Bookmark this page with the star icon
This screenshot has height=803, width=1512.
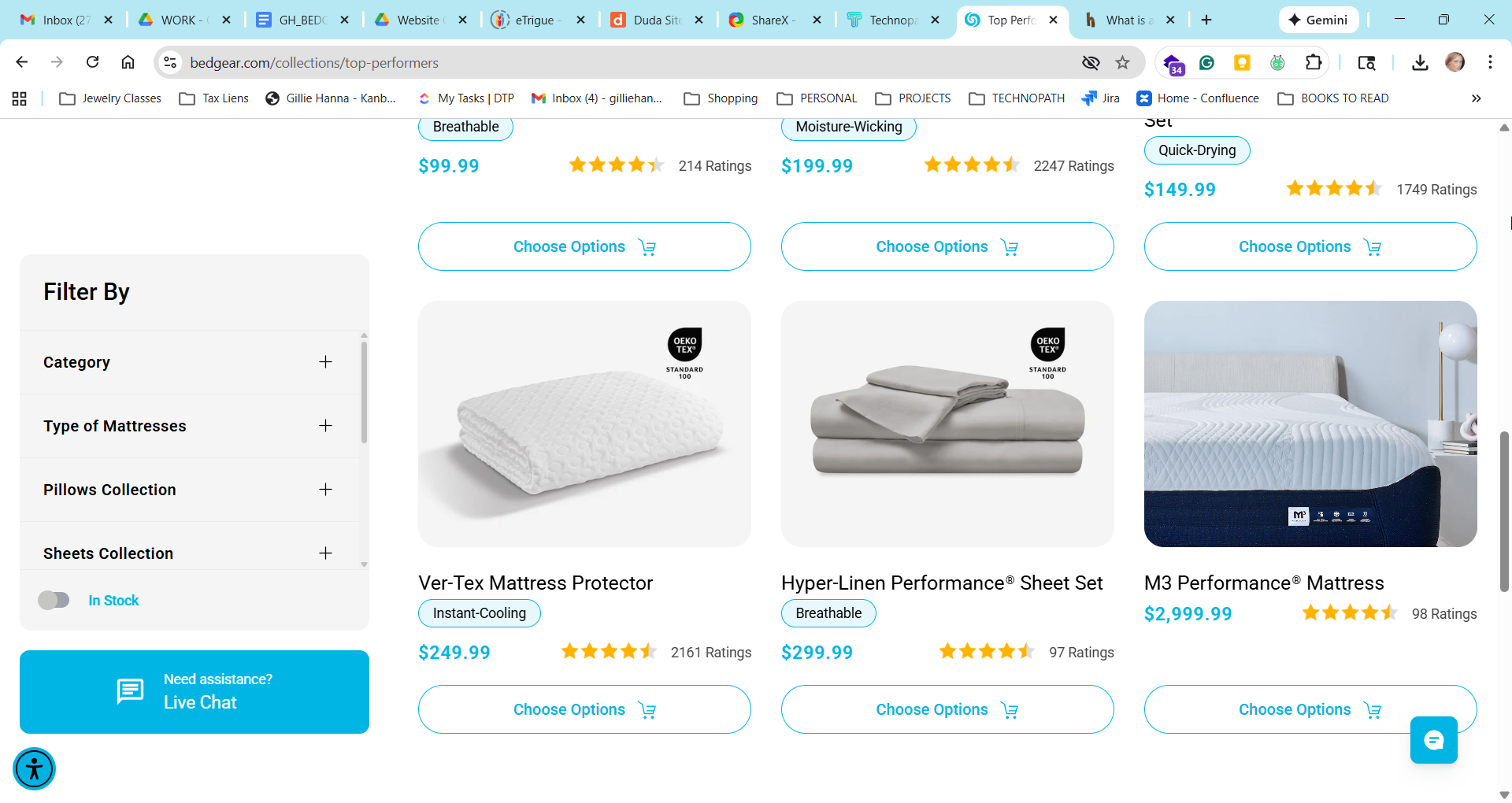point(1123,62)
